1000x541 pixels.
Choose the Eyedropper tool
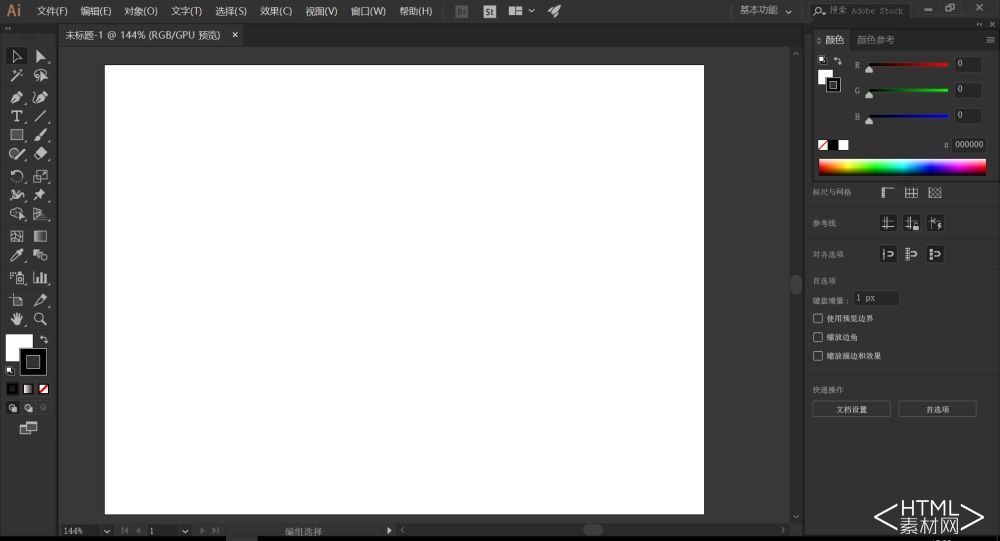(17, 255)
